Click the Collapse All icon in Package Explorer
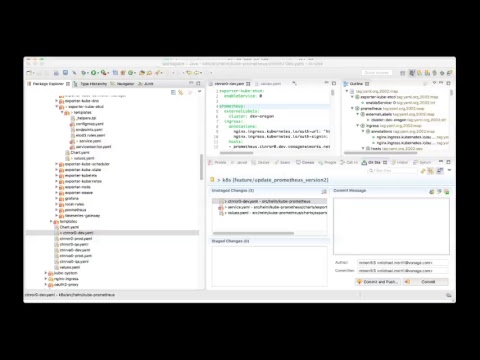This screenshot has height=360, width=480. point(173,92)
